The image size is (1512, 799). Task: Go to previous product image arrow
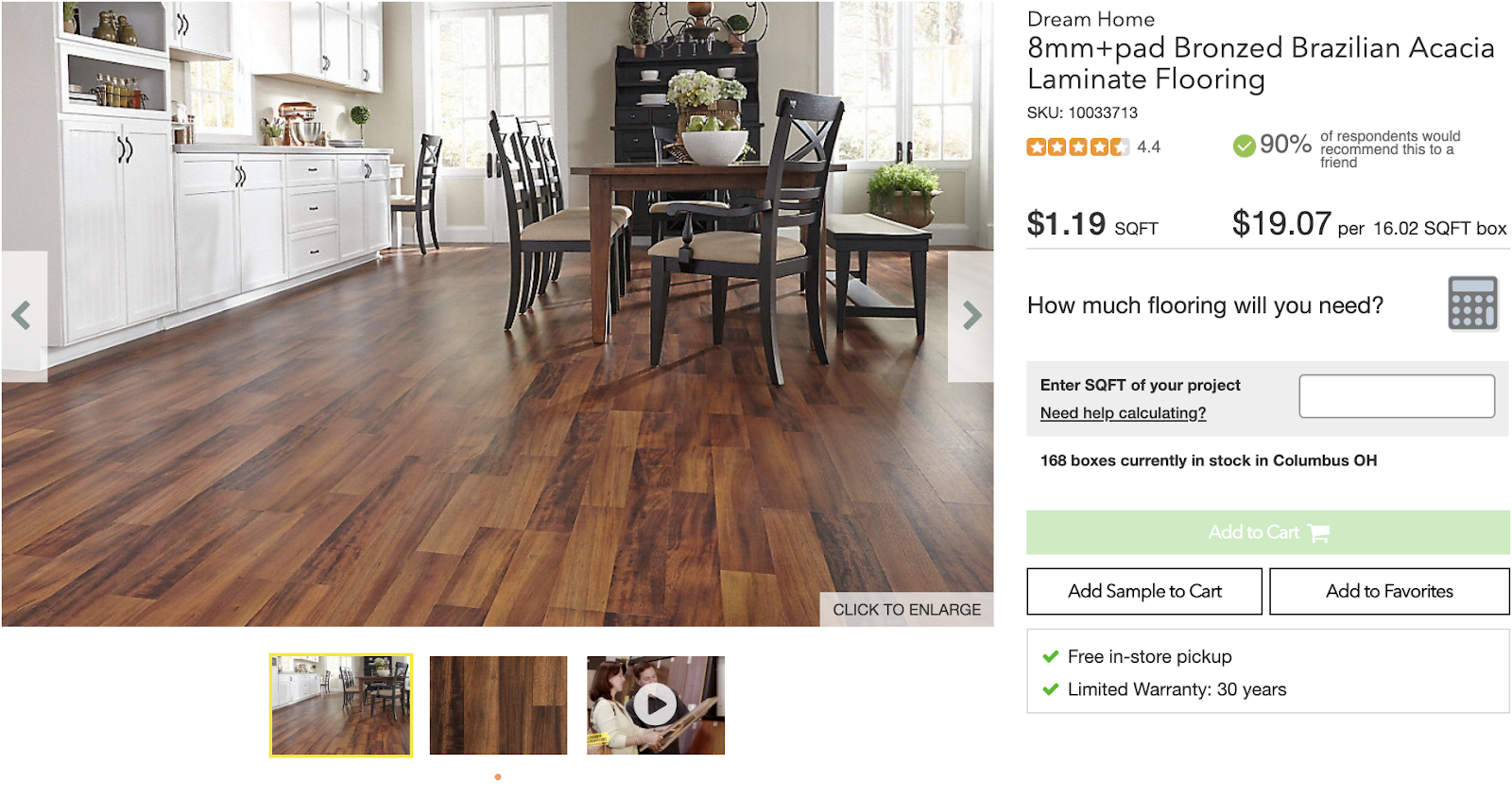(23, 316)
